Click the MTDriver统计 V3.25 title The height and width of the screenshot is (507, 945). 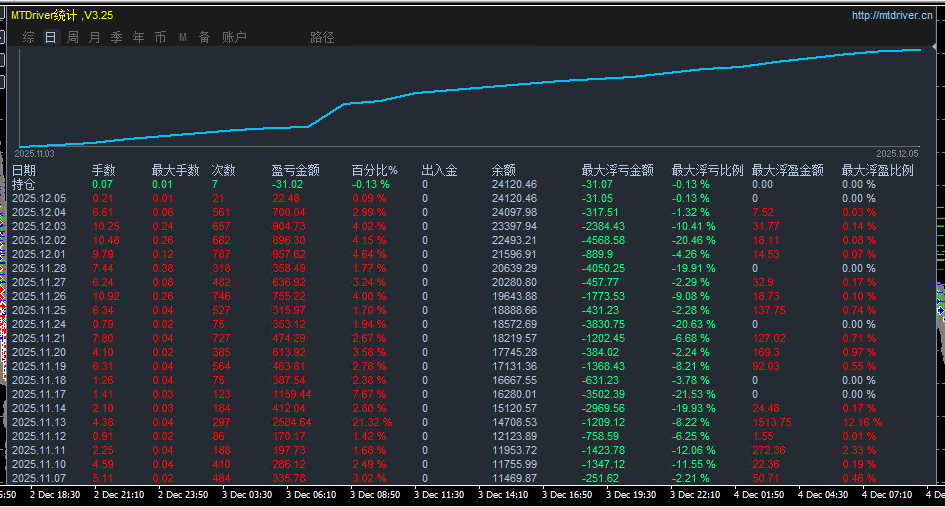click(62, 15)
